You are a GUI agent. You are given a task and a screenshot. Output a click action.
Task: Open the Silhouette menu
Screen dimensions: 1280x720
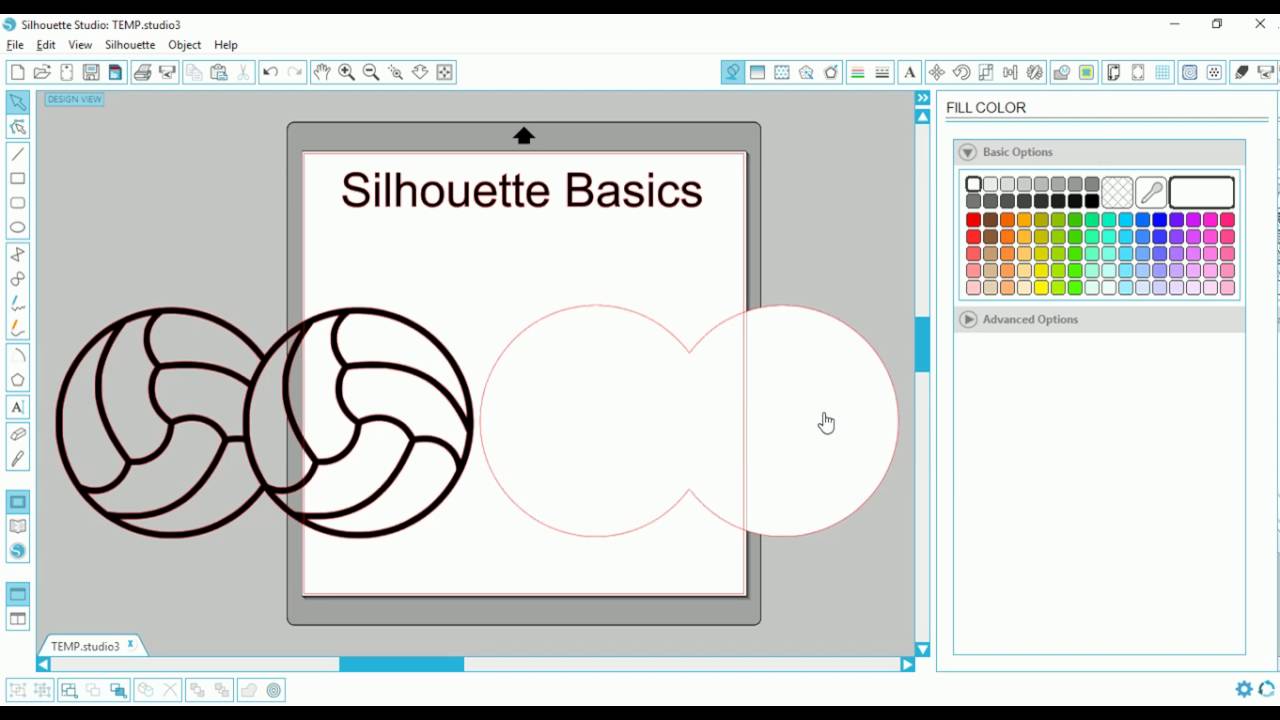(x=130, y=45)
